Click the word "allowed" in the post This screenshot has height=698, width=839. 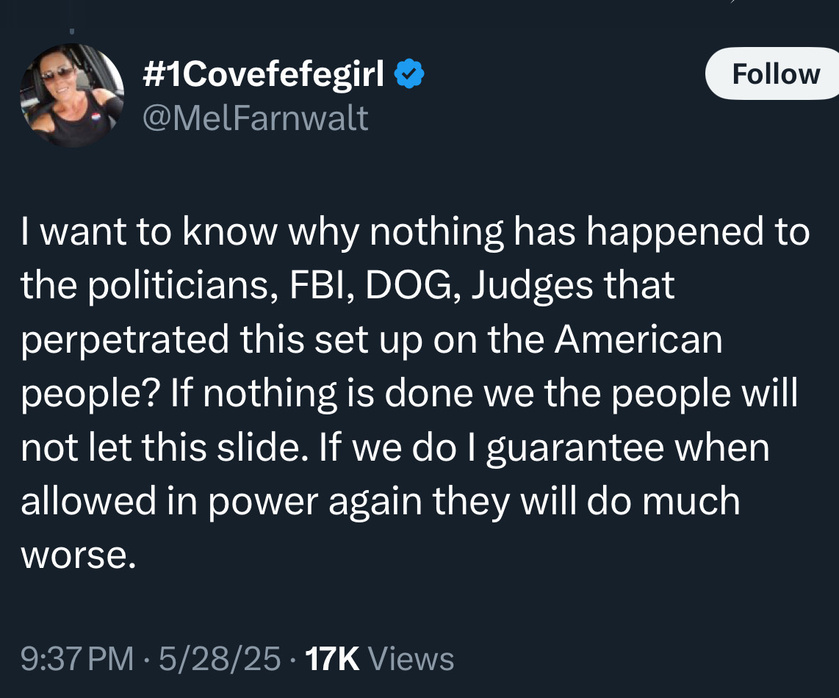click(x=88, y=501)
